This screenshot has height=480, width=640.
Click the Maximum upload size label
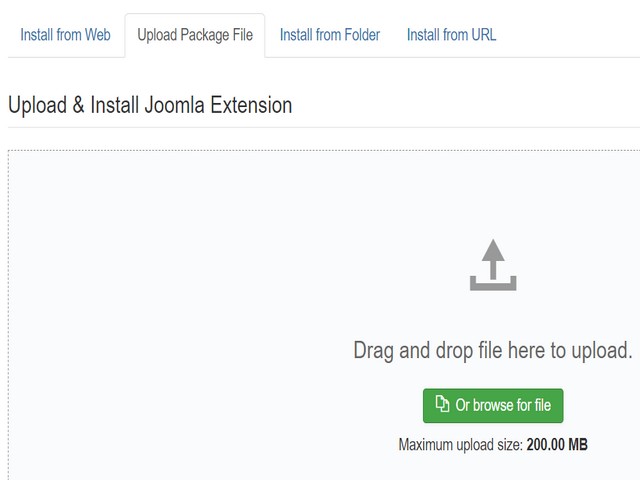coord(460,444)
